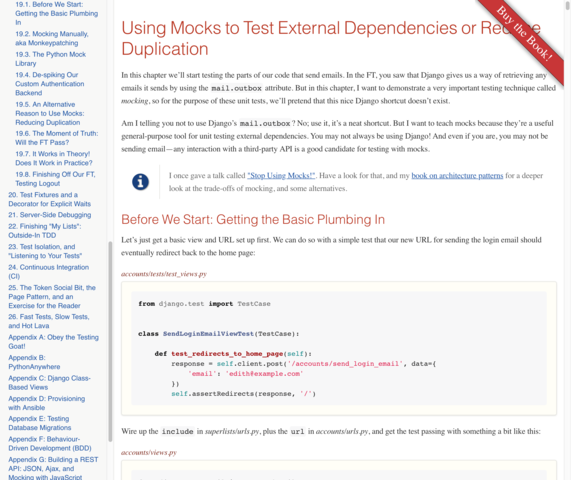The height and width of the screenshot is (480, 571).
Task: Open chapter 24 Continuous Integration (CI)
Action: click(48, 272)
